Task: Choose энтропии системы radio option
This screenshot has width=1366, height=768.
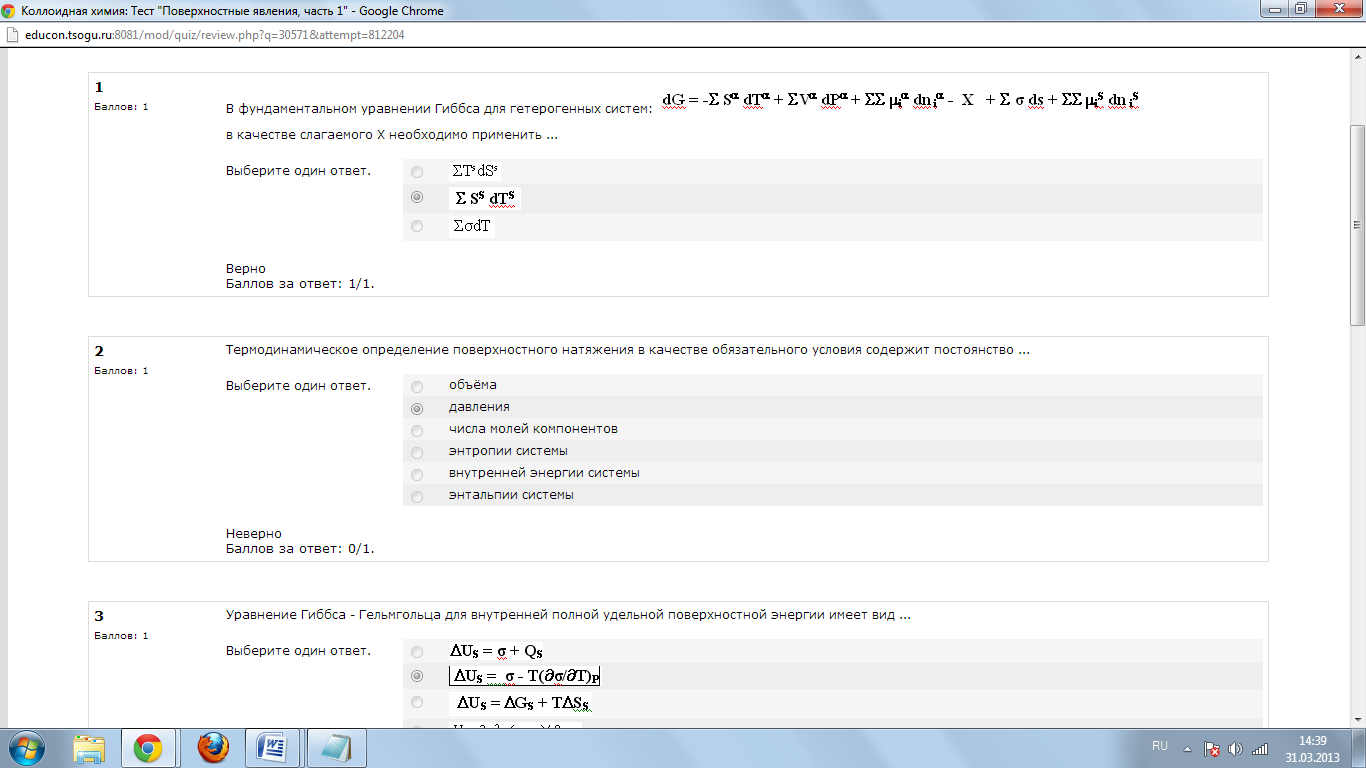Action: coord(417,452)
